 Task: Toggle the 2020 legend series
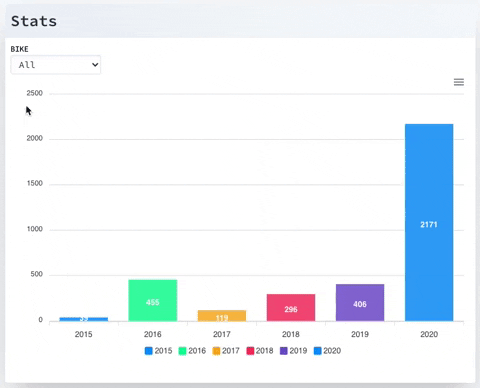327,351
